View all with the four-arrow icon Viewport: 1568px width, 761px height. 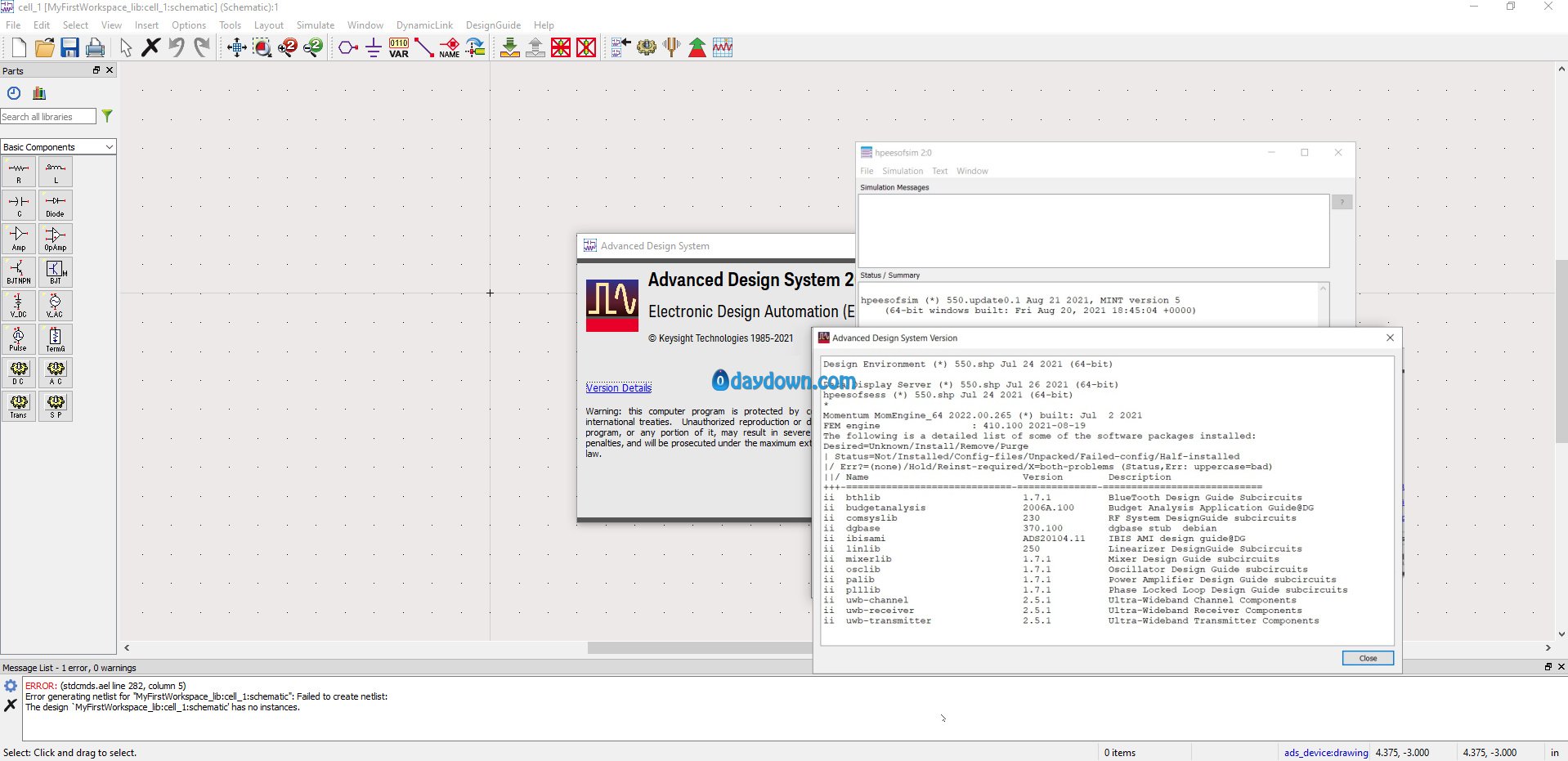pos(237,47)
